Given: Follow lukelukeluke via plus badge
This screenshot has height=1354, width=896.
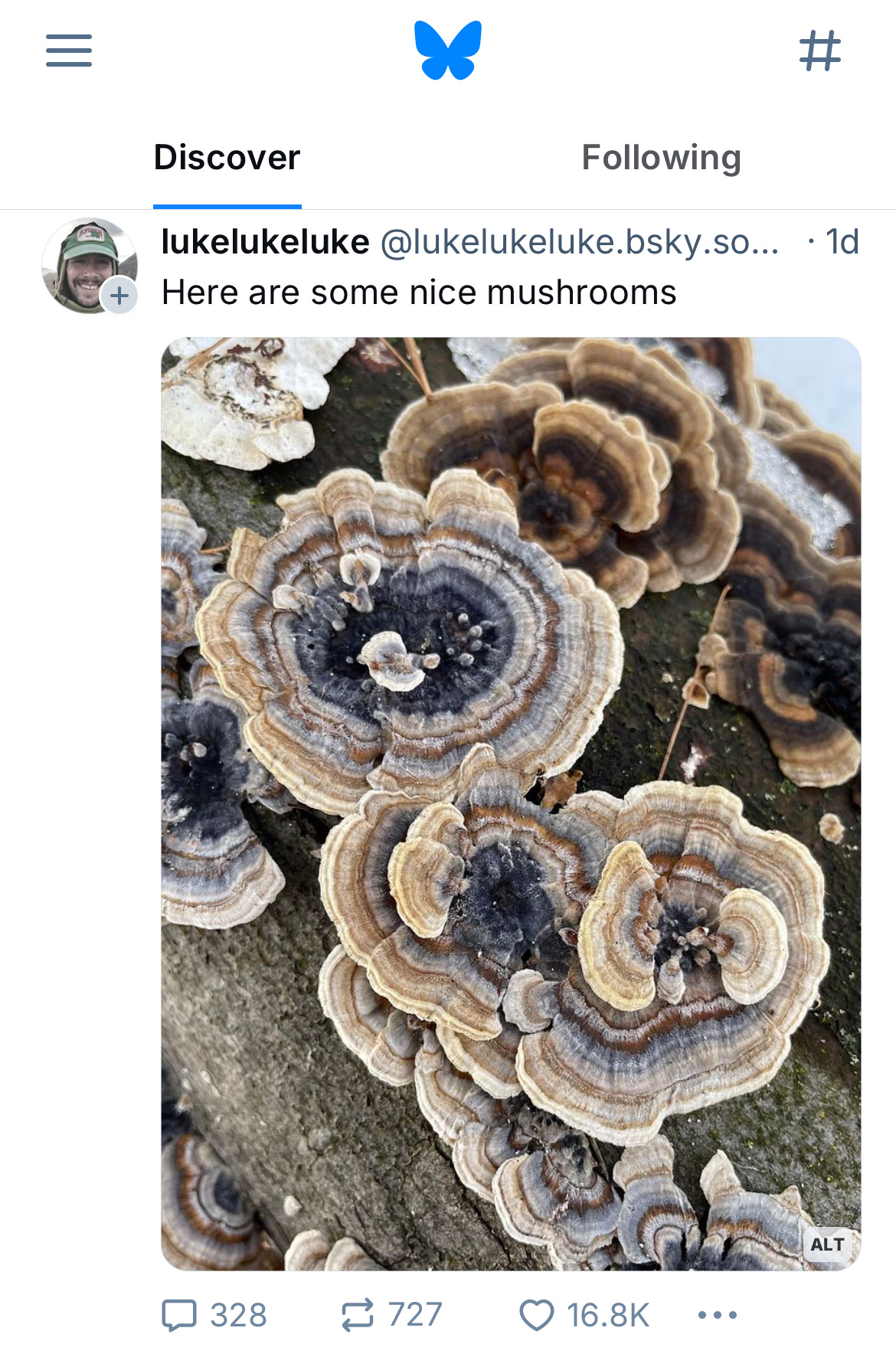Looking at the screenshot, I should [x=119, y=296].
